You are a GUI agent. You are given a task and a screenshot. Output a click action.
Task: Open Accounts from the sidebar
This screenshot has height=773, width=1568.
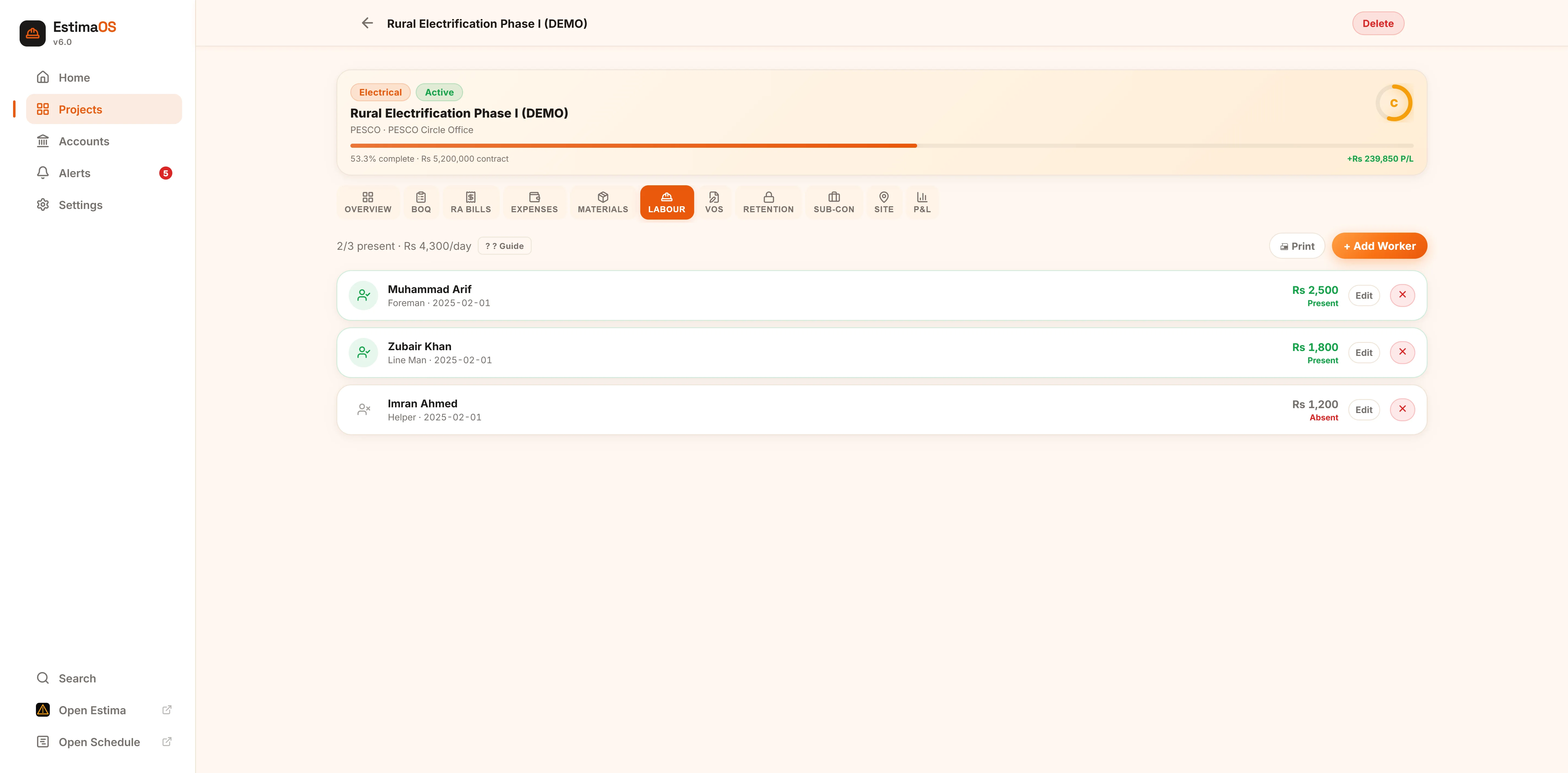104,141
